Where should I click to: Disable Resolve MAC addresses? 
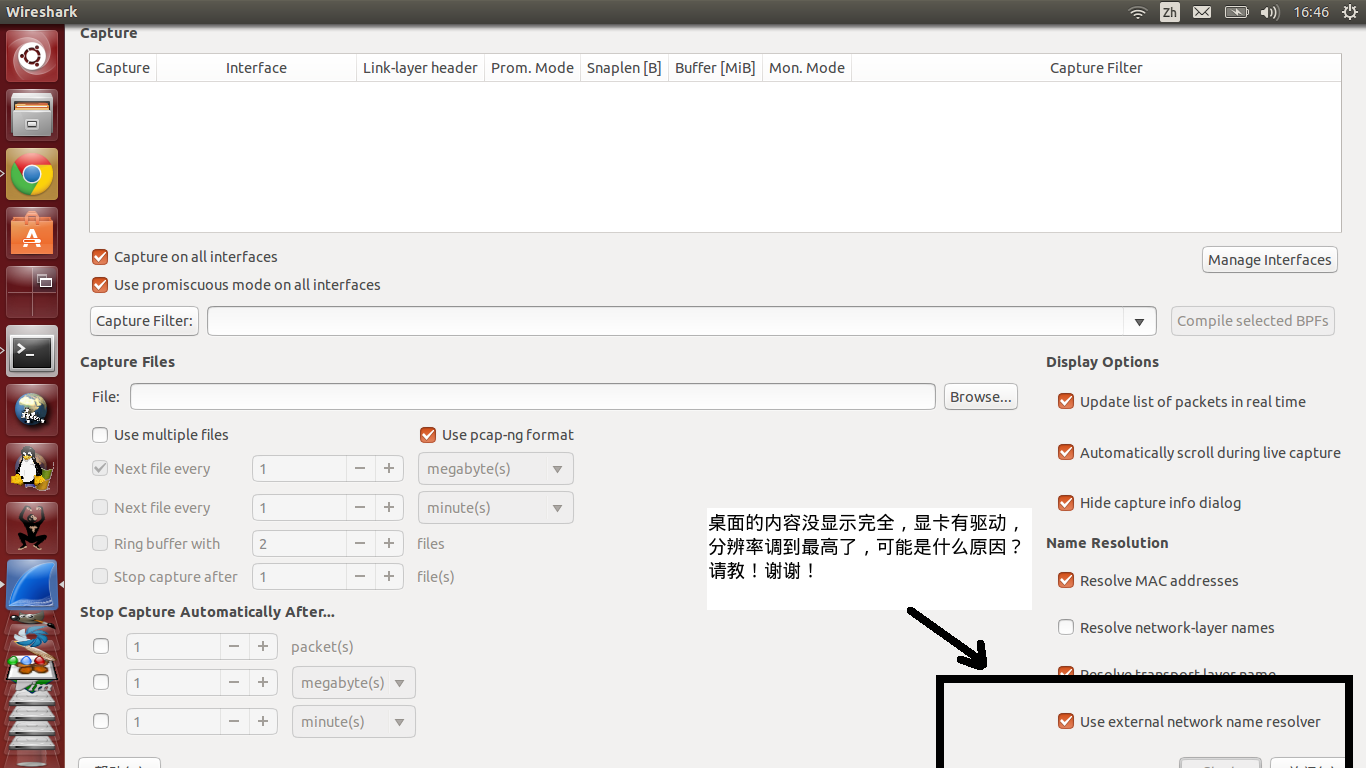[x=1066, y=581]
